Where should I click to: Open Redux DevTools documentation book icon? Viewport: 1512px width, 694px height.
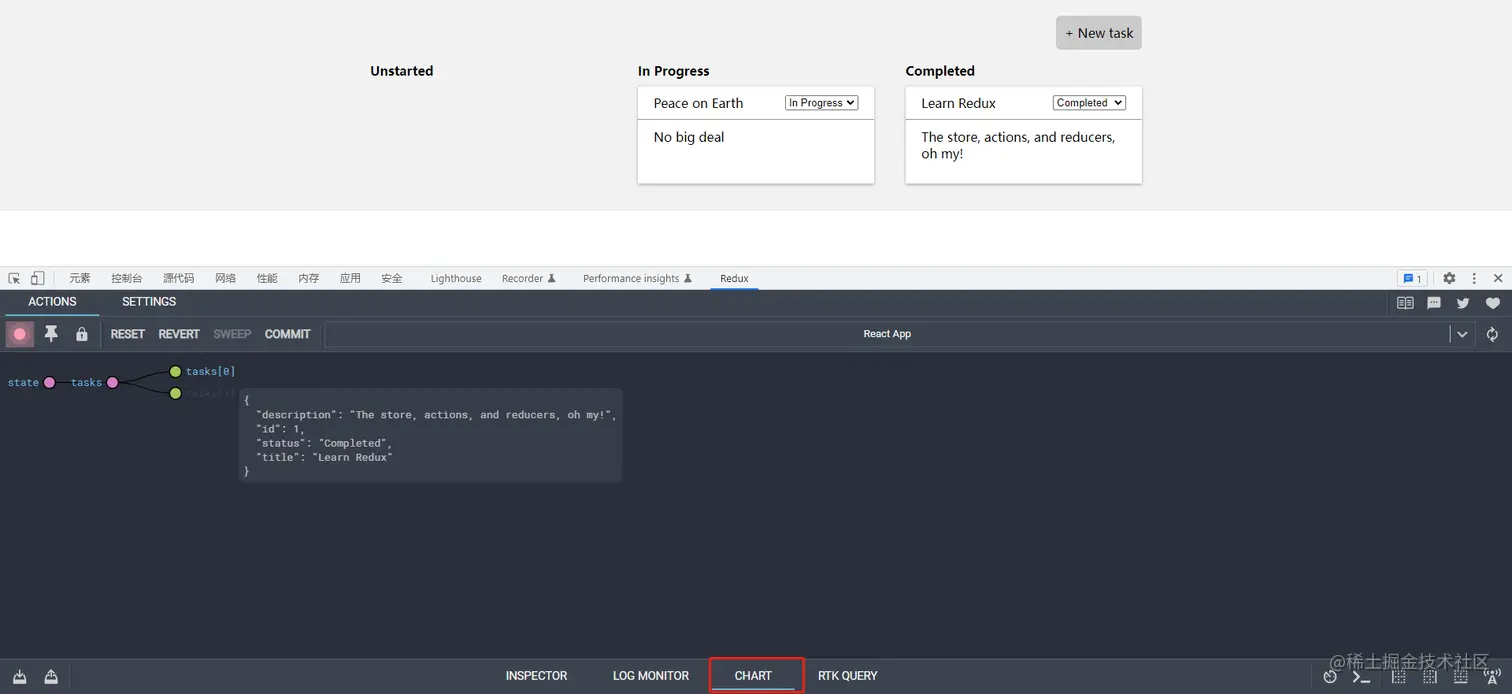(x=1405, y=303)
